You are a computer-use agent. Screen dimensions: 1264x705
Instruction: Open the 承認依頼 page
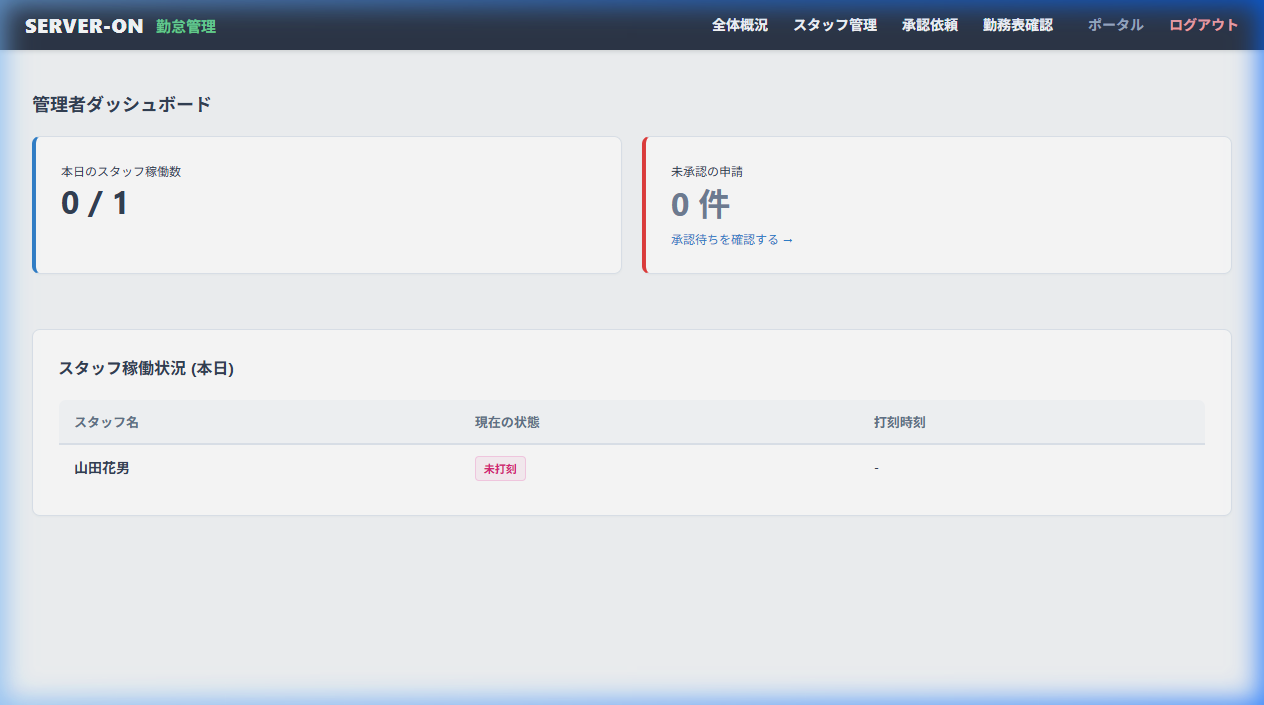pos(930,25)
